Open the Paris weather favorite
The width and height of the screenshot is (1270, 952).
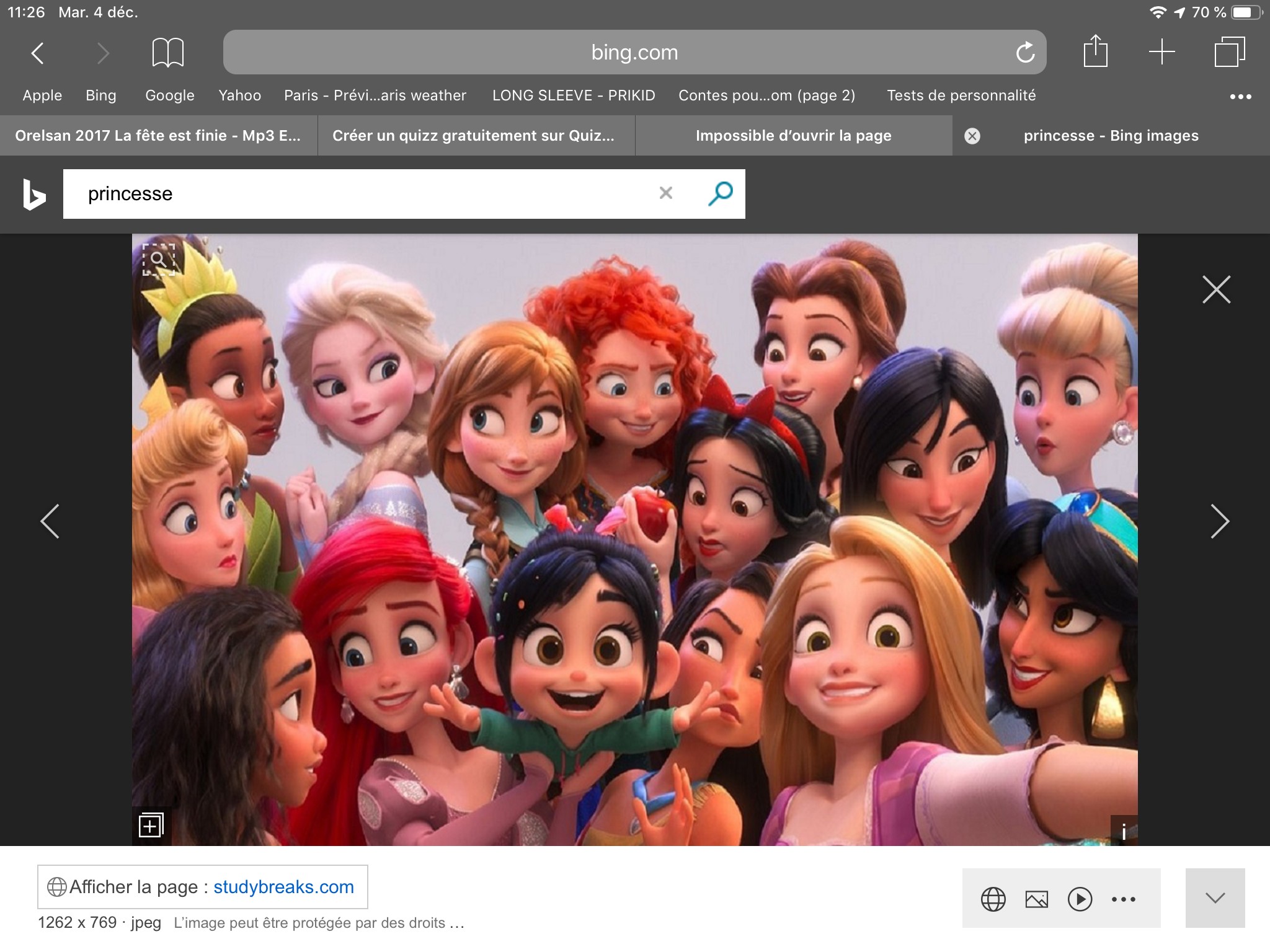pos(375,95)
